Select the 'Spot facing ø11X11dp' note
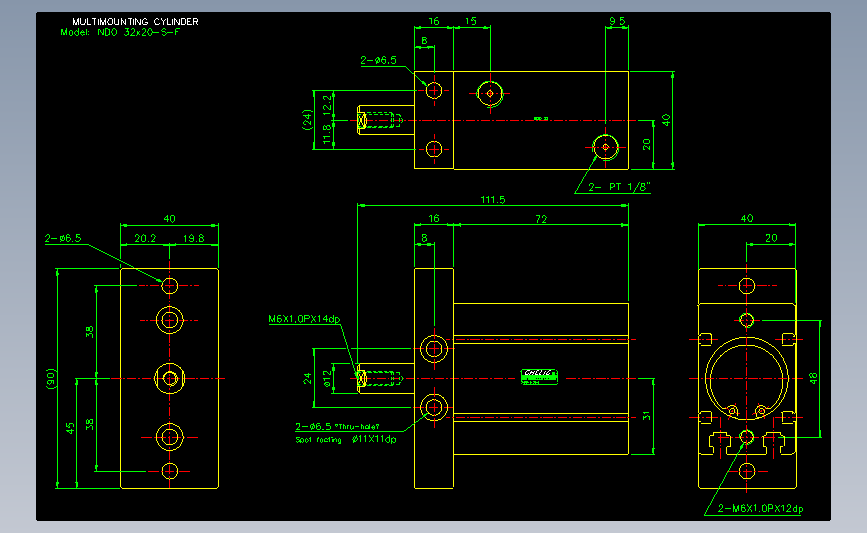This screenshot has width=867, height=533. [x=346, y=440]
